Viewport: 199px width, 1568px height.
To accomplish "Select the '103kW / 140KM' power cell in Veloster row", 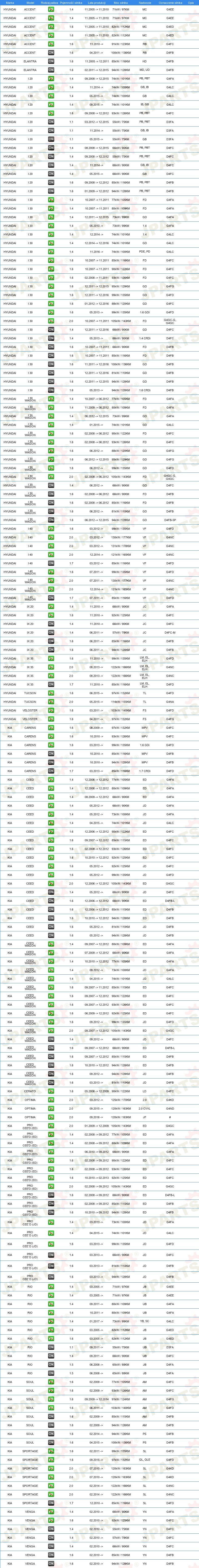I will [121, 710].
